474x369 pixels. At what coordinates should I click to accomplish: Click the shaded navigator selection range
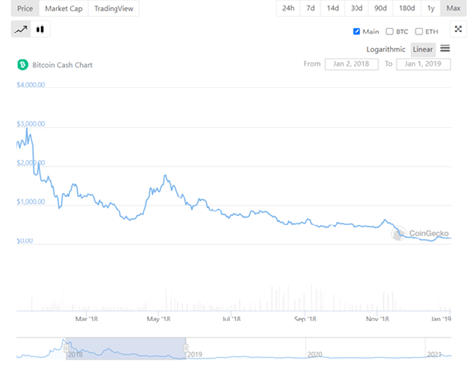click(126, 348)
